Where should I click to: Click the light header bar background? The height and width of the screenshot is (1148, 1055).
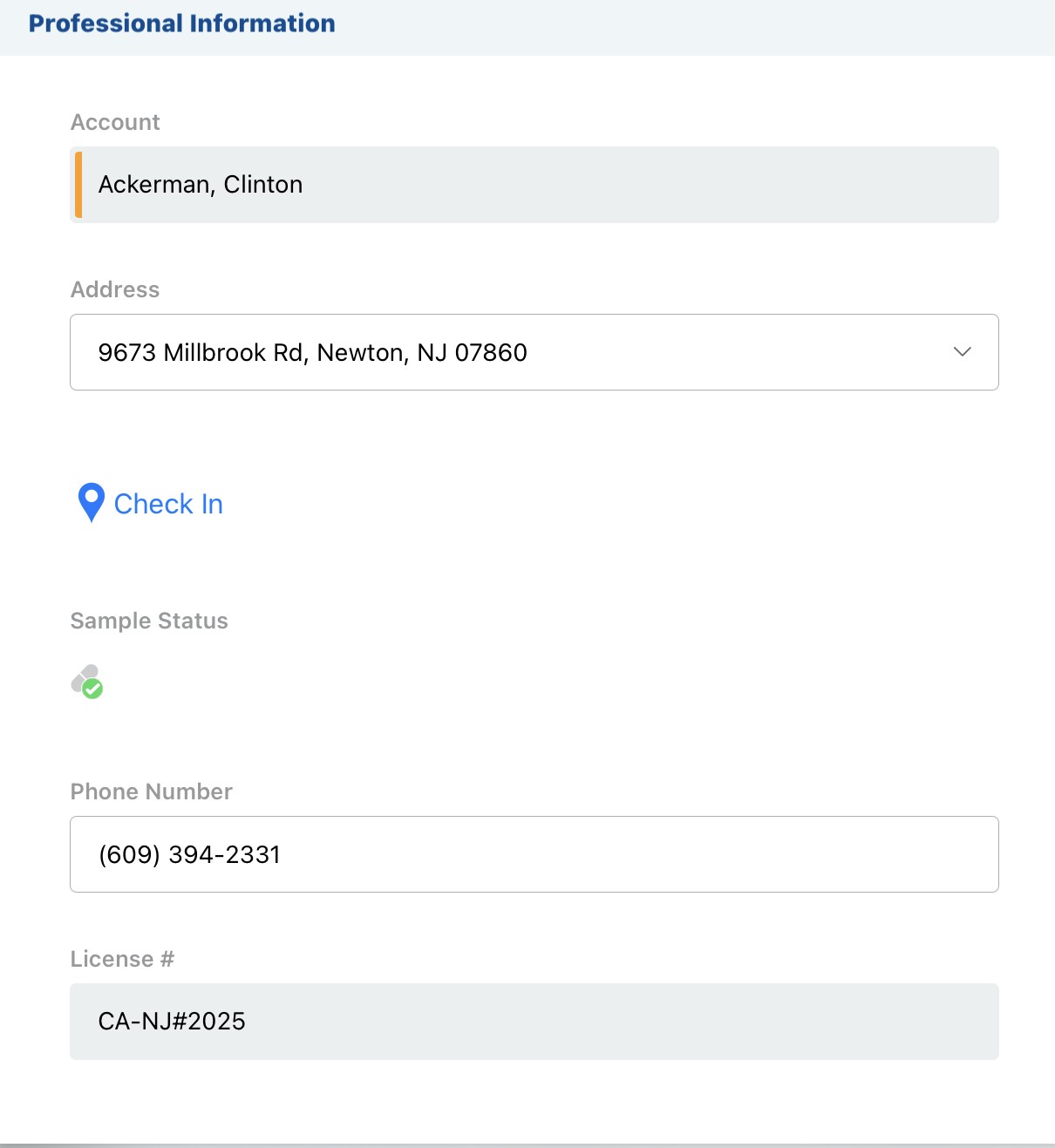[x=698, y=26]
